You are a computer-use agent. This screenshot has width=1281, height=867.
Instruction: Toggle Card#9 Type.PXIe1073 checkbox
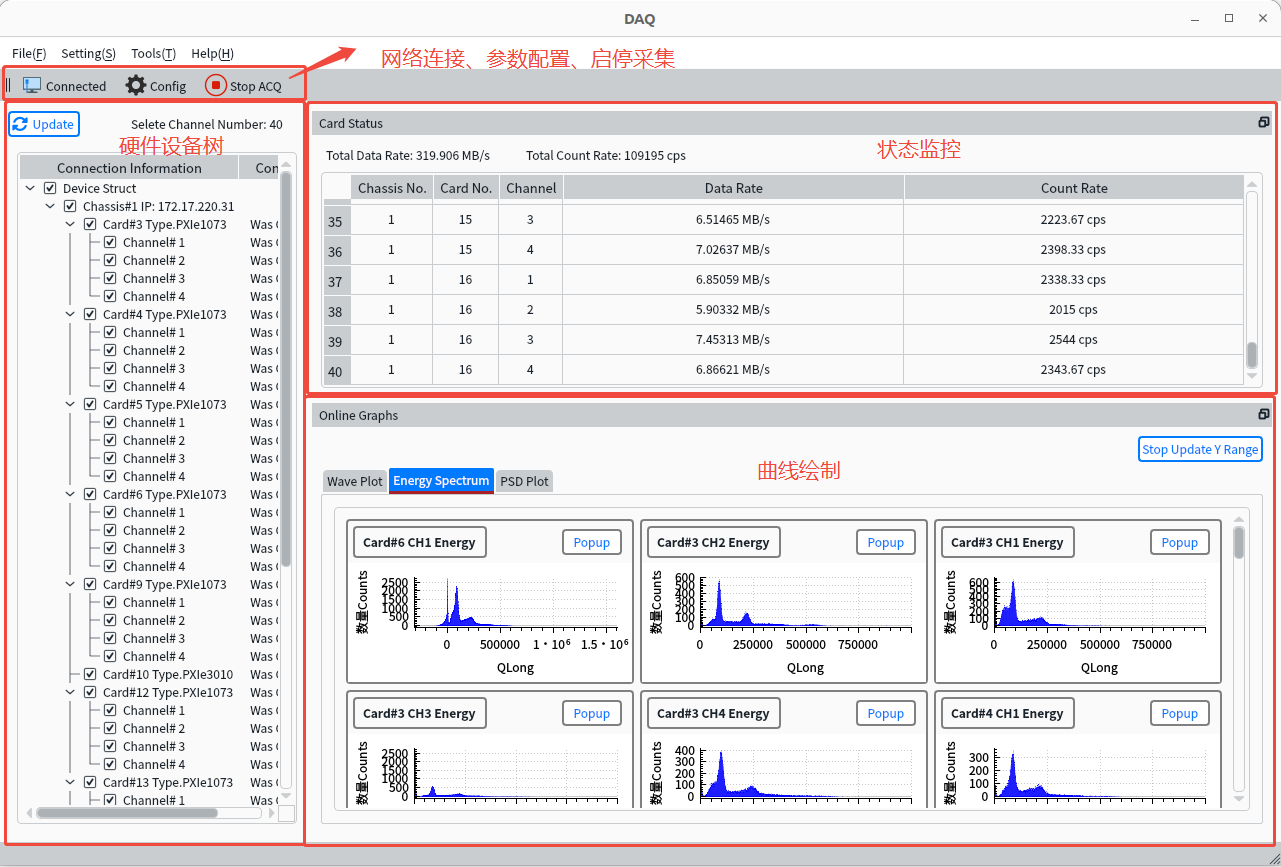tap(90, 584)
